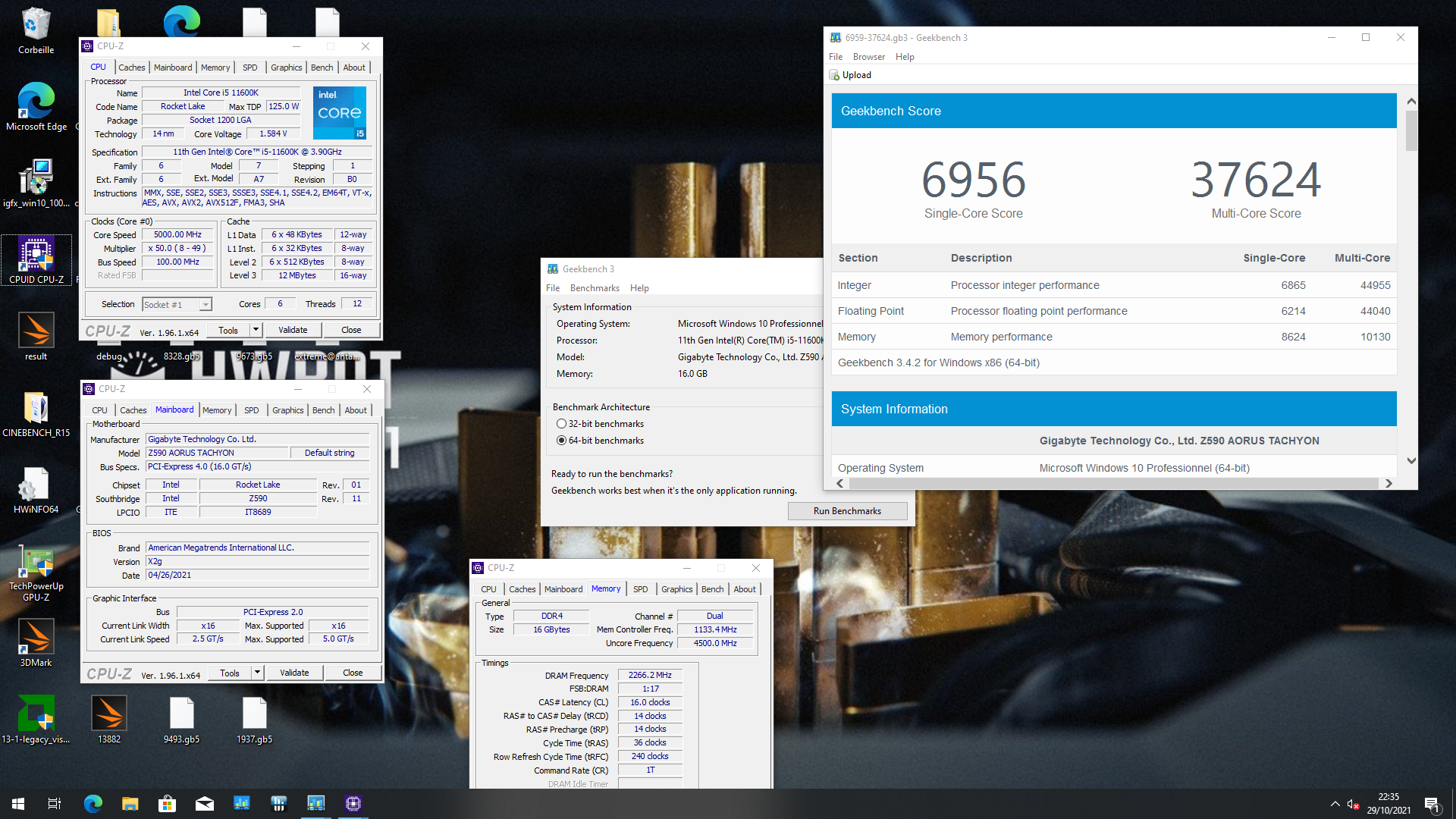This screenshot has width=1456, height=819.
Task: Click DRAM Frequency 2266.2 MHz value
Action: pos(650,675)
